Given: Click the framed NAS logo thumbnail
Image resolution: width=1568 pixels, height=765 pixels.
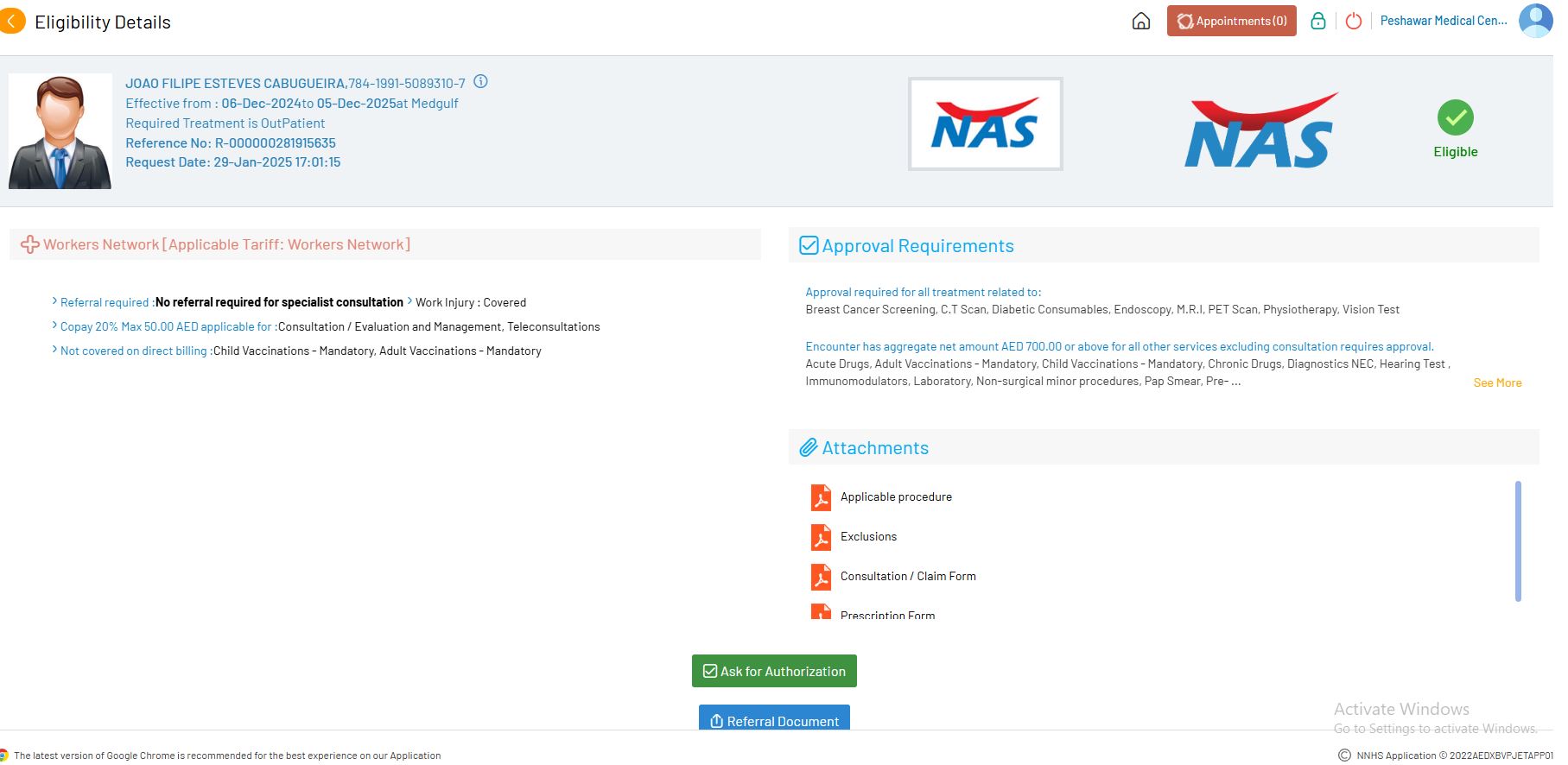Looking at the screenshot, I should (985, 123).
